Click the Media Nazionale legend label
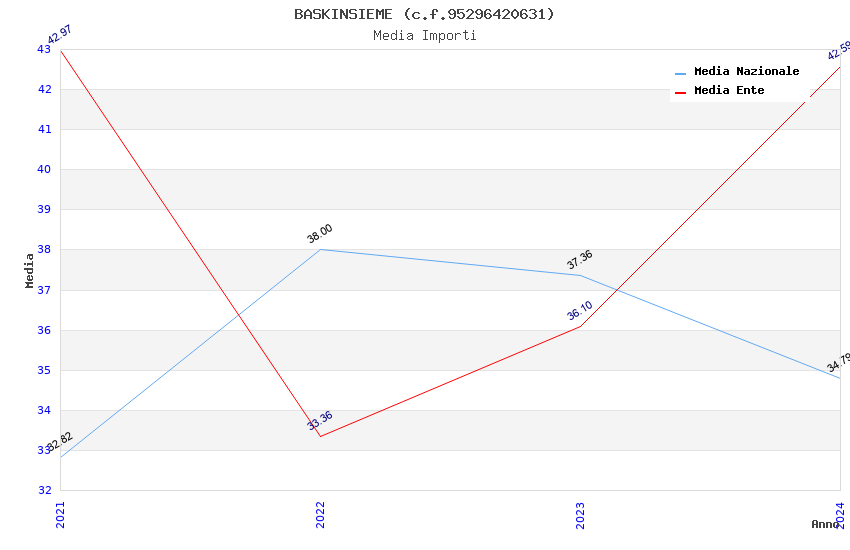Image resolution: width=850 pixels, height=550 pixels. 746,72
